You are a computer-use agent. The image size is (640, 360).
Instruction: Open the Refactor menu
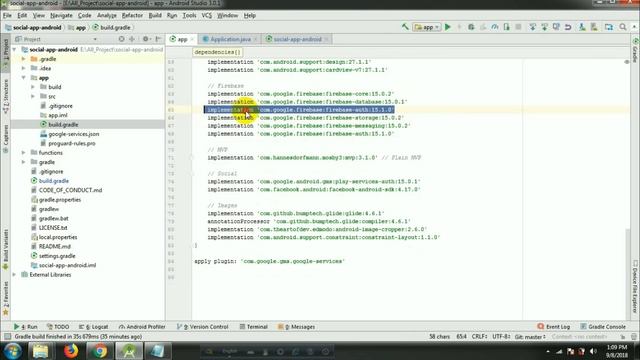tap(132, 16)
